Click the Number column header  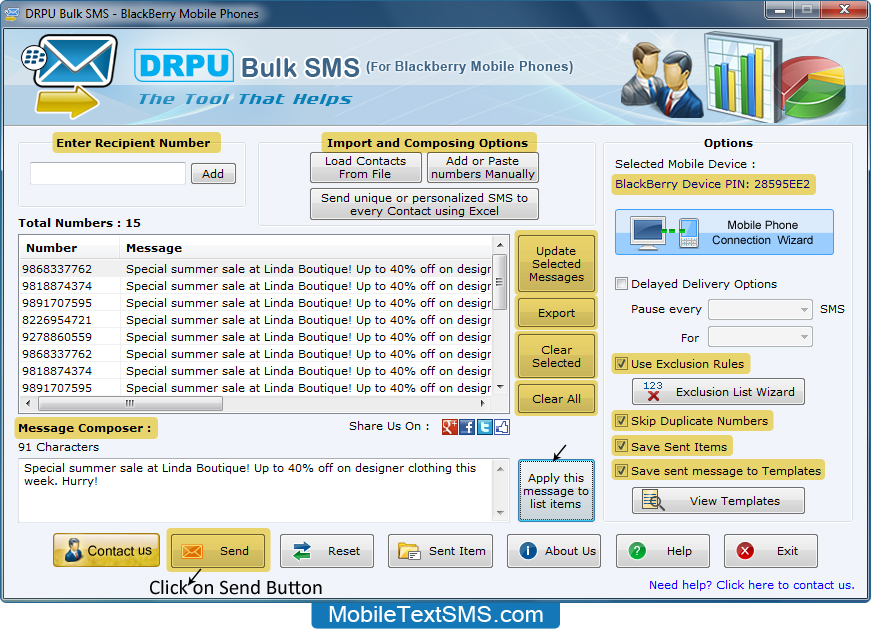click(x=69, y=248)
